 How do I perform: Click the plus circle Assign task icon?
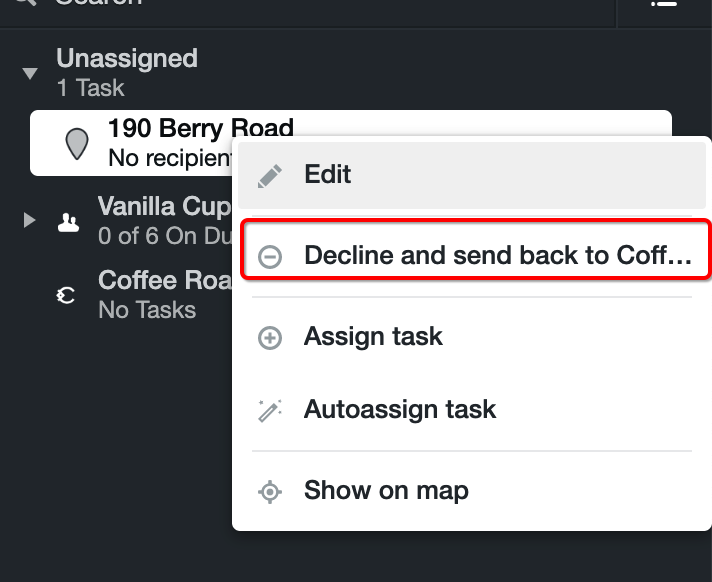270,337
